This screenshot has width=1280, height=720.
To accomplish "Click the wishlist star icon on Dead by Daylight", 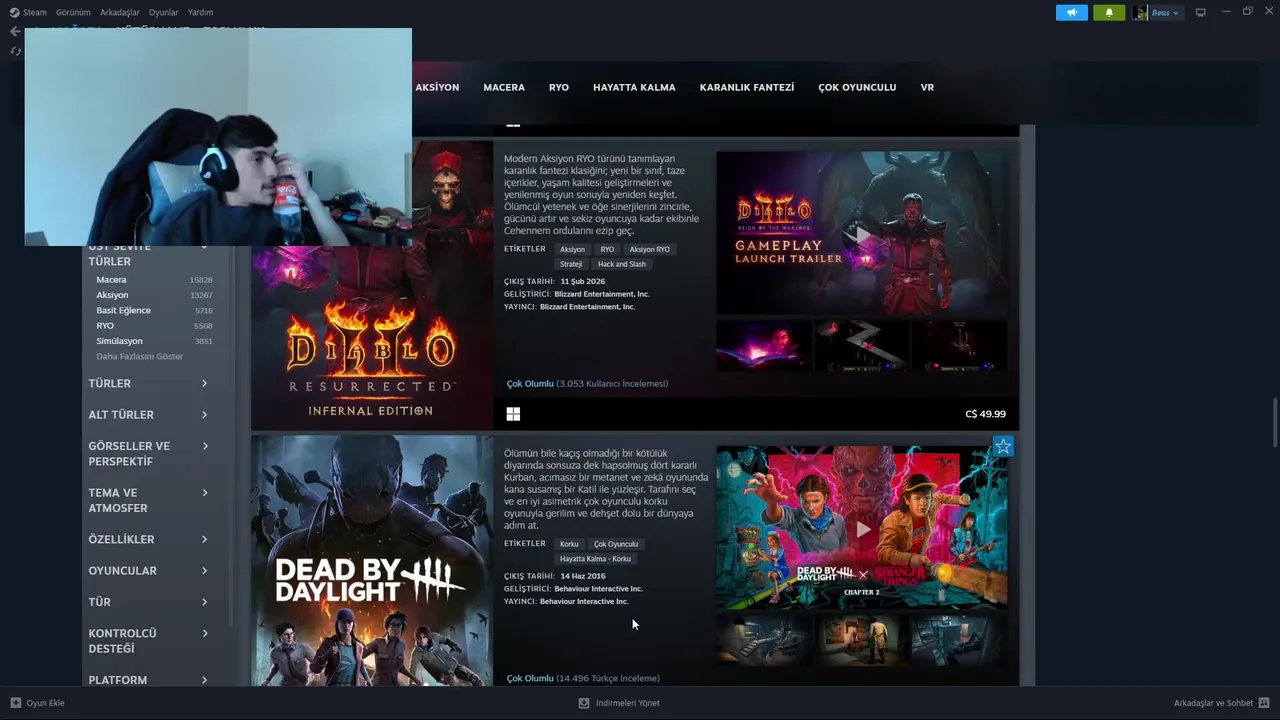I will [x=1003, y=446].
